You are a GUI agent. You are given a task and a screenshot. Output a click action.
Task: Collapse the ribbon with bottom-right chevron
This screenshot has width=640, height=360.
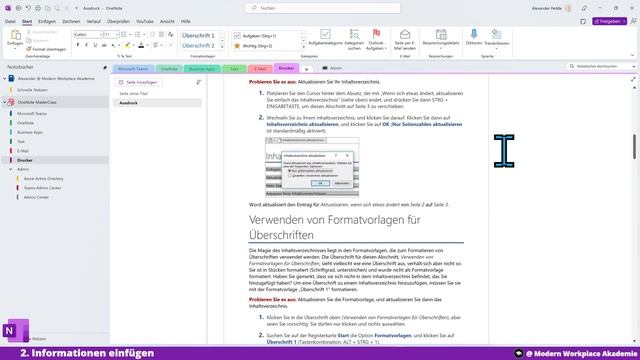tap(632, 56)
